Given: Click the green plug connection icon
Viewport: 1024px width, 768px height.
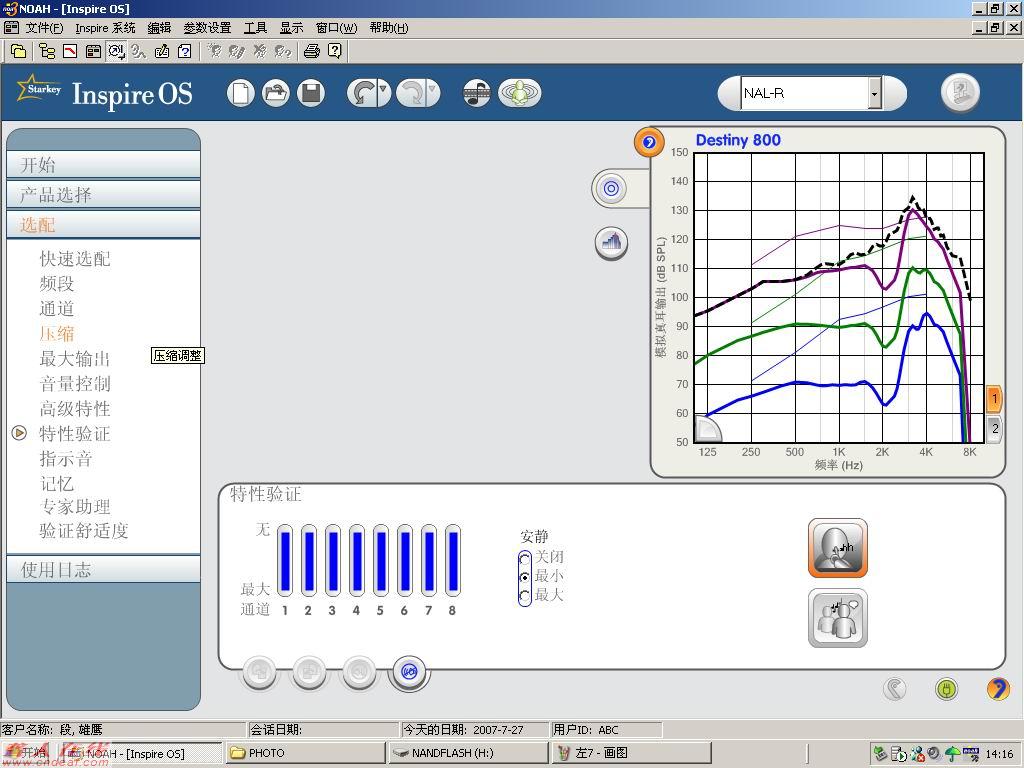Looking at the screenshot, I should click(x=946, y=688).
